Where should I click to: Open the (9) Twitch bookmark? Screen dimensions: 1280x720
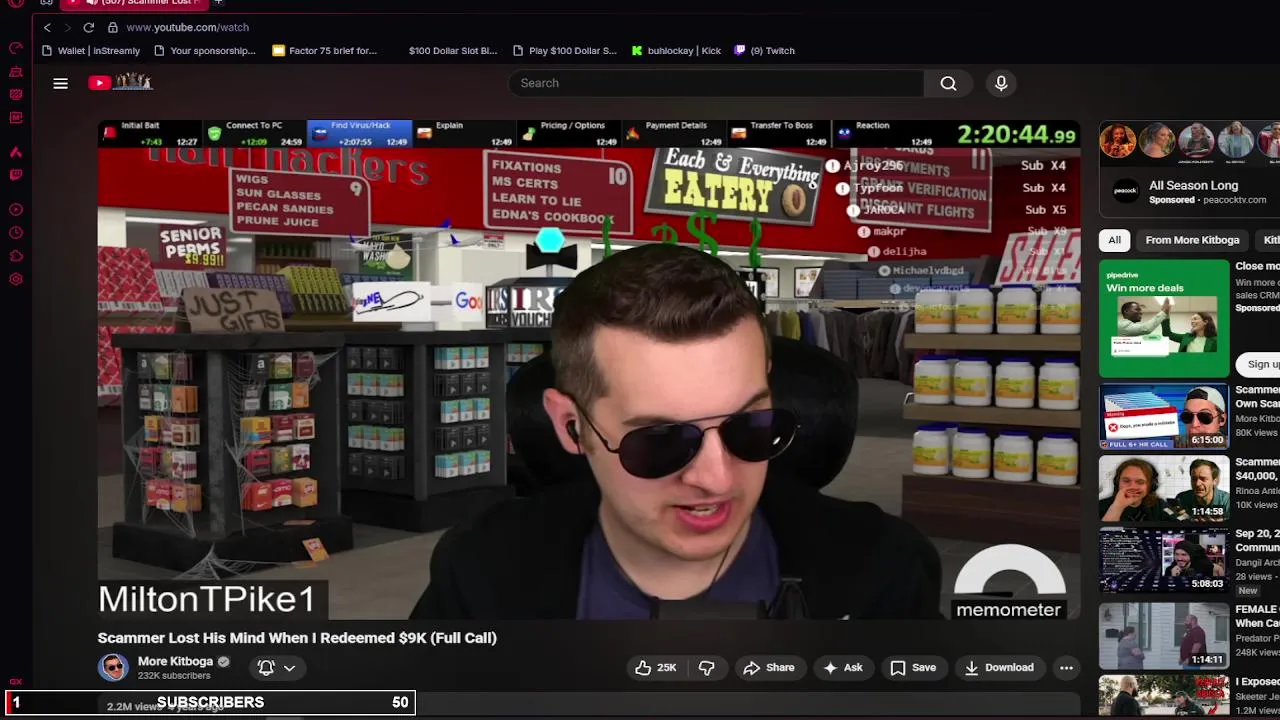pos(764,50)
